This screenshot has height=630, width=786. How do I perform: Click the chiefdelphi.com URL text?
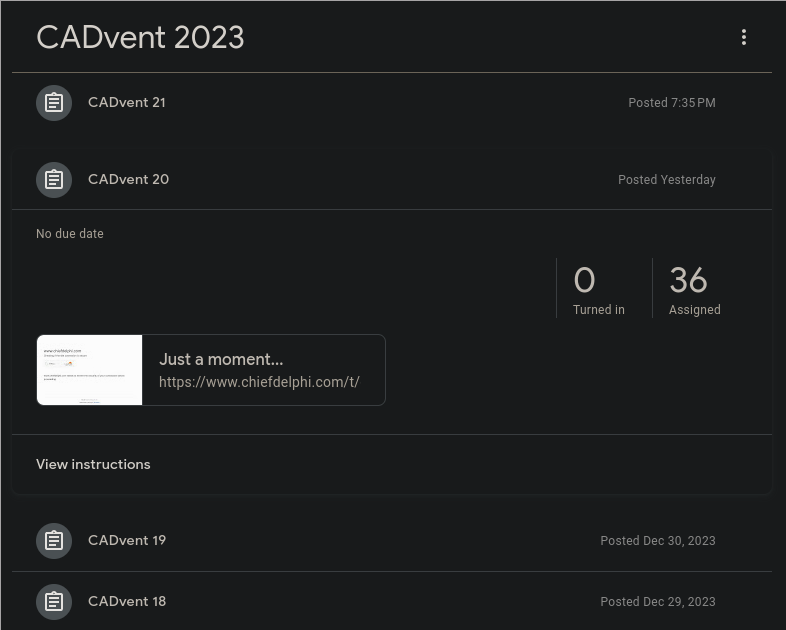259,382
